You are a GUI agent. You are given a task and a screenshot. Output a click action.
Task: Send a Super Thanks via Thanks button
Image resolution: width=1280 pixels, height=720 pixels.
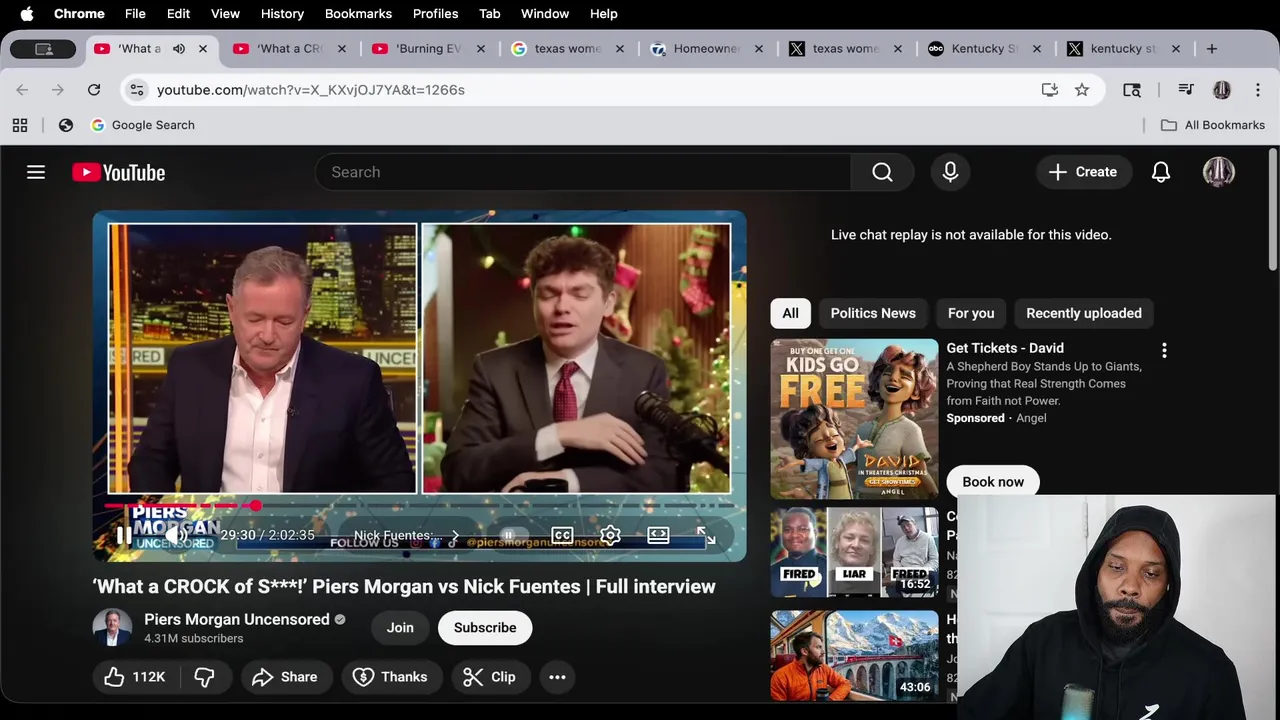tap(390, 677)
